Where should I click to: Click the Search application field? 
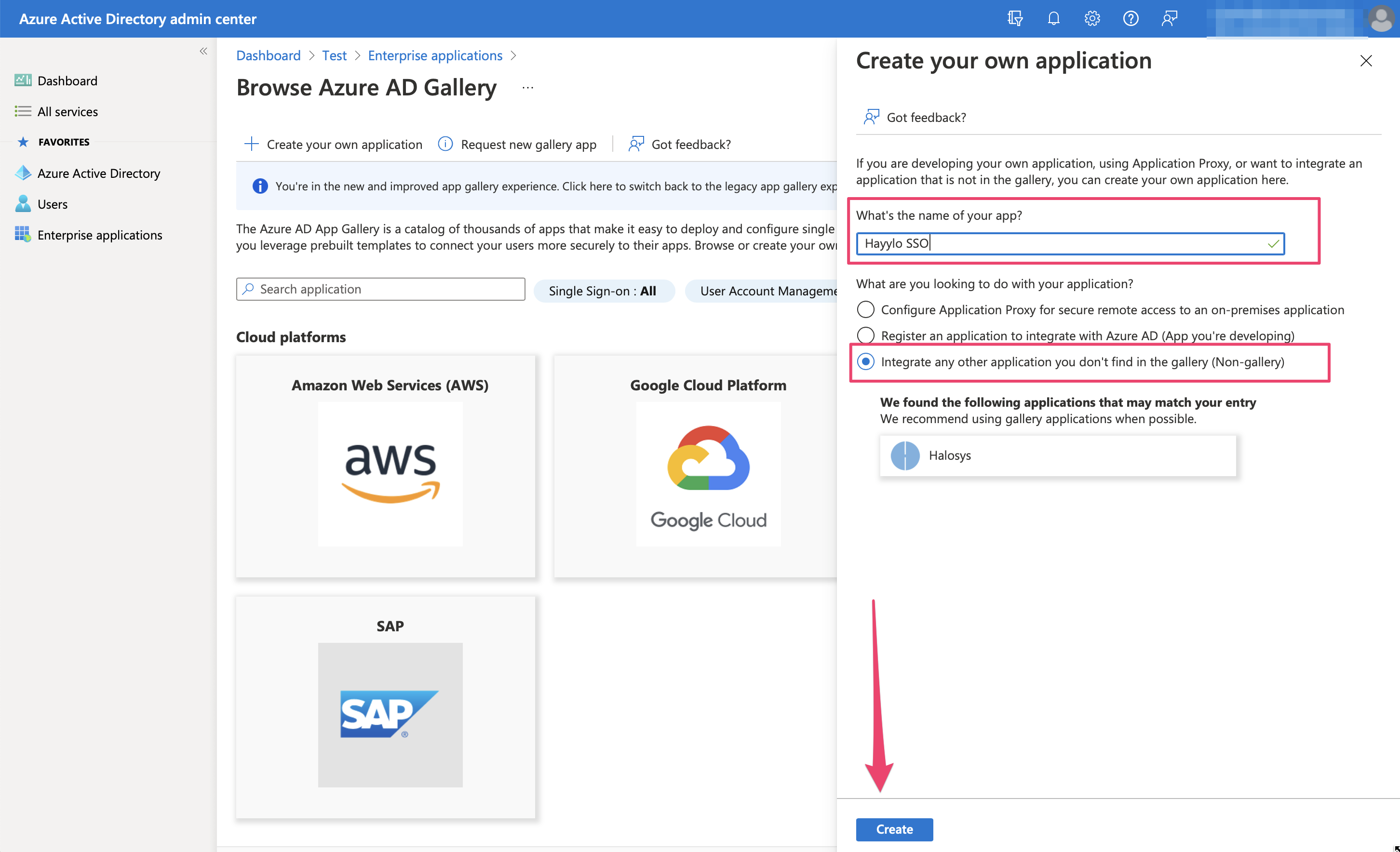click(381, 289)
